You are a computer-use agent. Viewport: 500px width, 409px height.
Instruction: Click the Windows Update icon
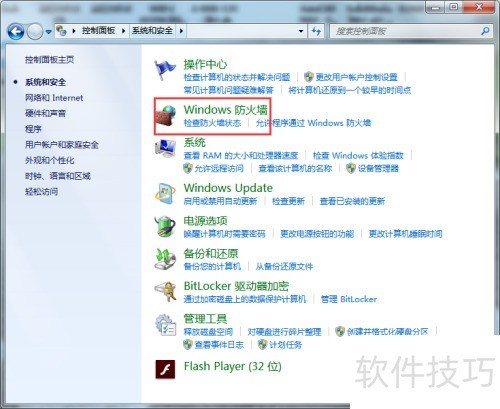[x=165, y=194]
